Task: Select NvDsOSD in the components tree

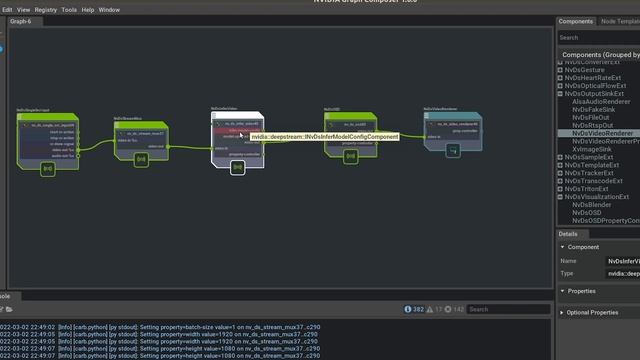Action: [x=587, y=213]
